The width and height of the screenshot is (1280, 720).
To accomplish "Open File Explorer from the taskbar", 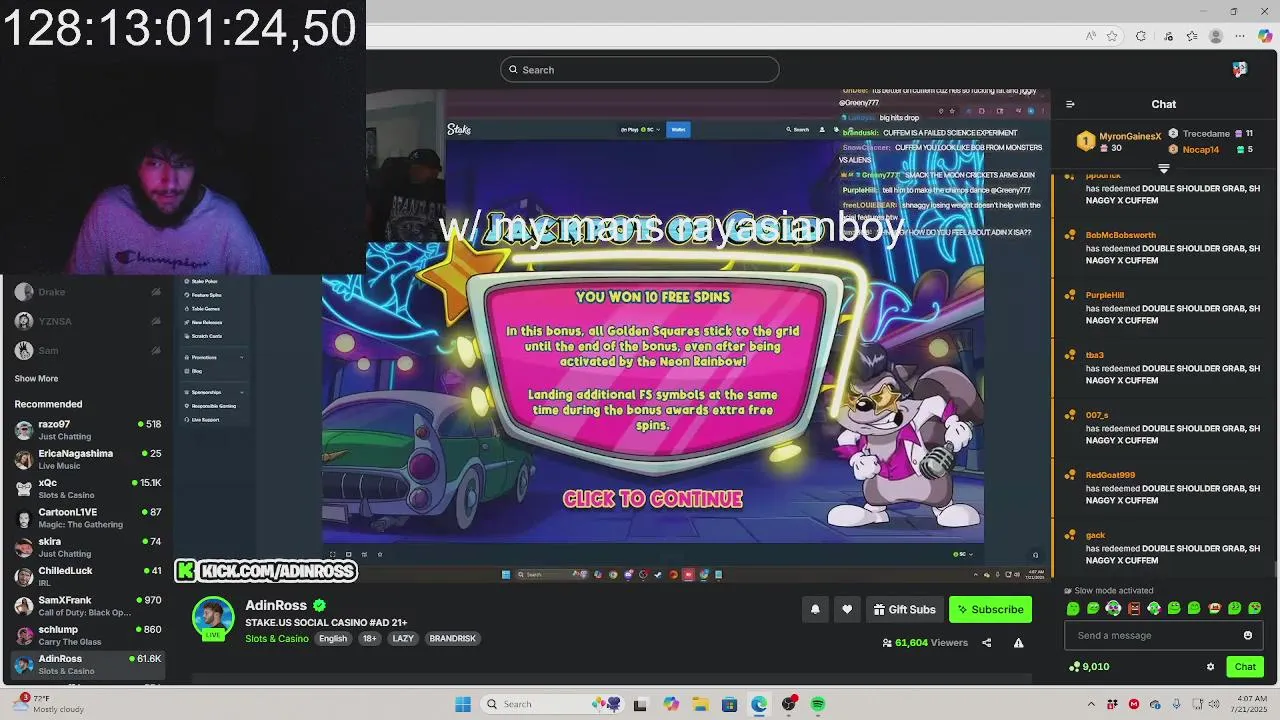I will 700,704.
